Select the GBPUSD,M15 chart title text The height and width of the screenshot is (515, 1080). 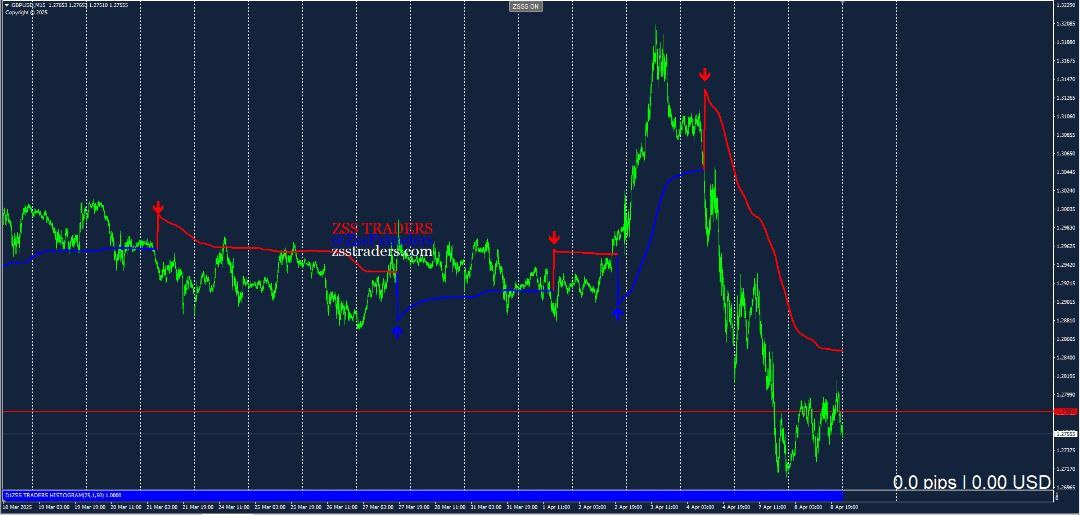(27, 6)
